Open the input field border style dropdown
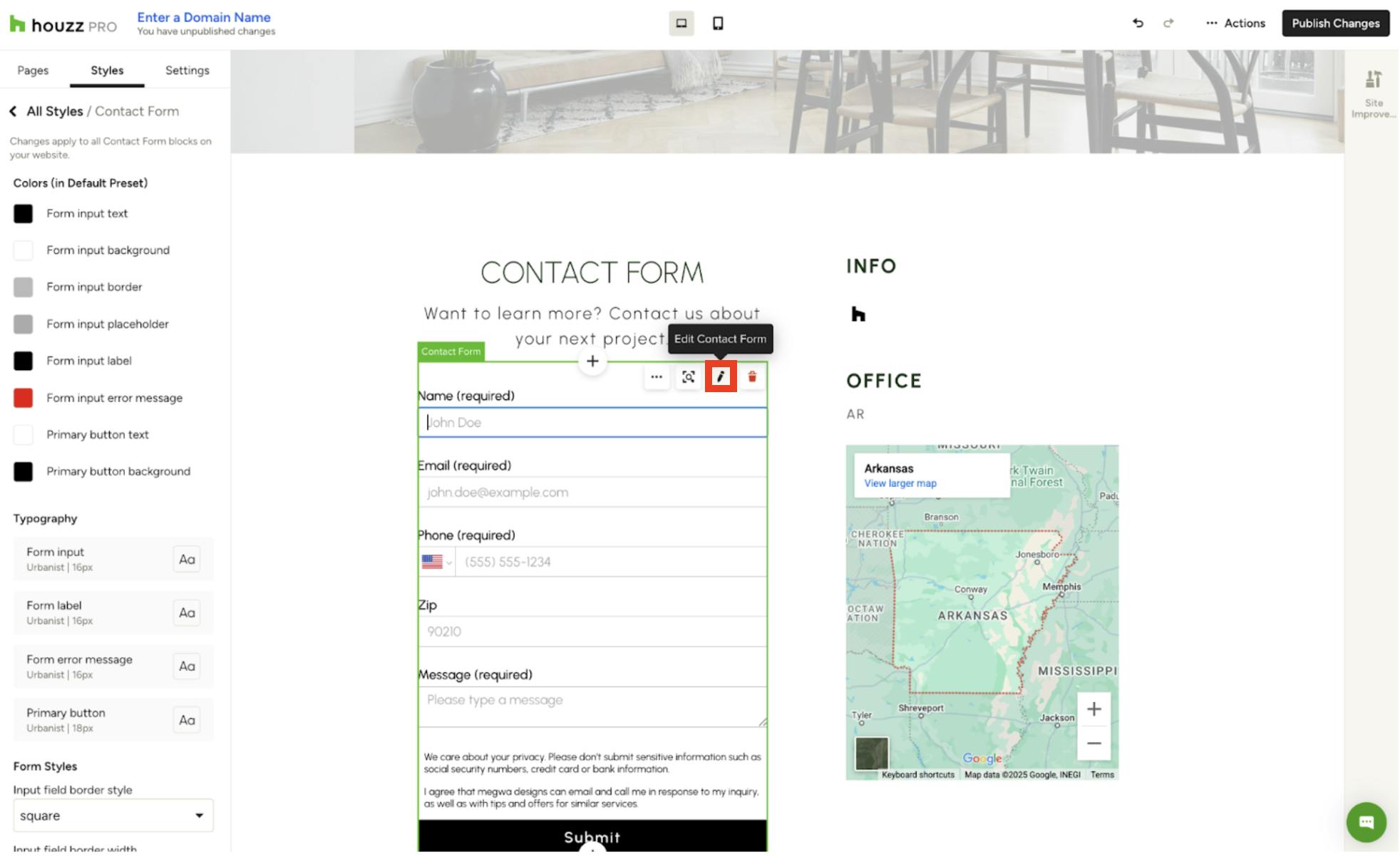The height and width of the screenshot is (857, 1400). 113,815
